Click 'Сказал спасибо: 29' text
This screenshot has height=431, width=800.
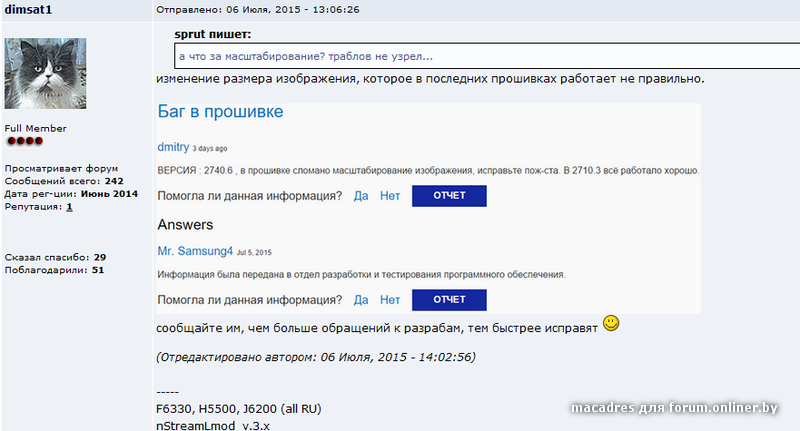55,258
